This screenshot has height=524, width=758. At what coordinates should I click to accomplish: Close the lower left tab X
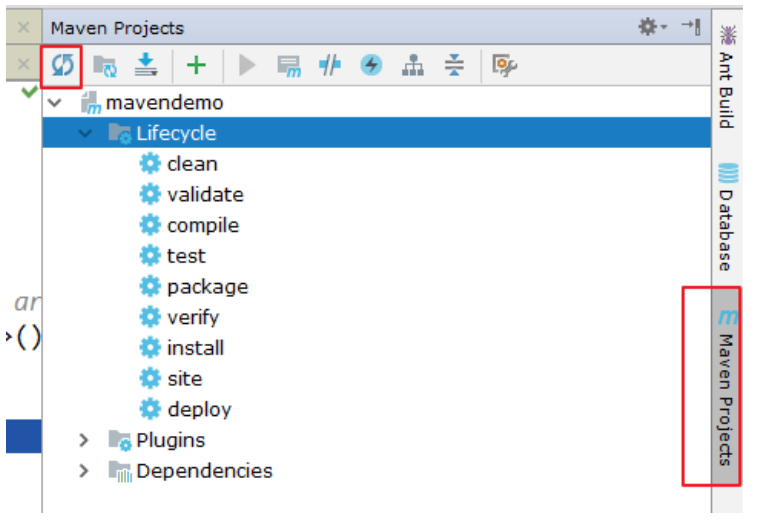coord(23,64)
